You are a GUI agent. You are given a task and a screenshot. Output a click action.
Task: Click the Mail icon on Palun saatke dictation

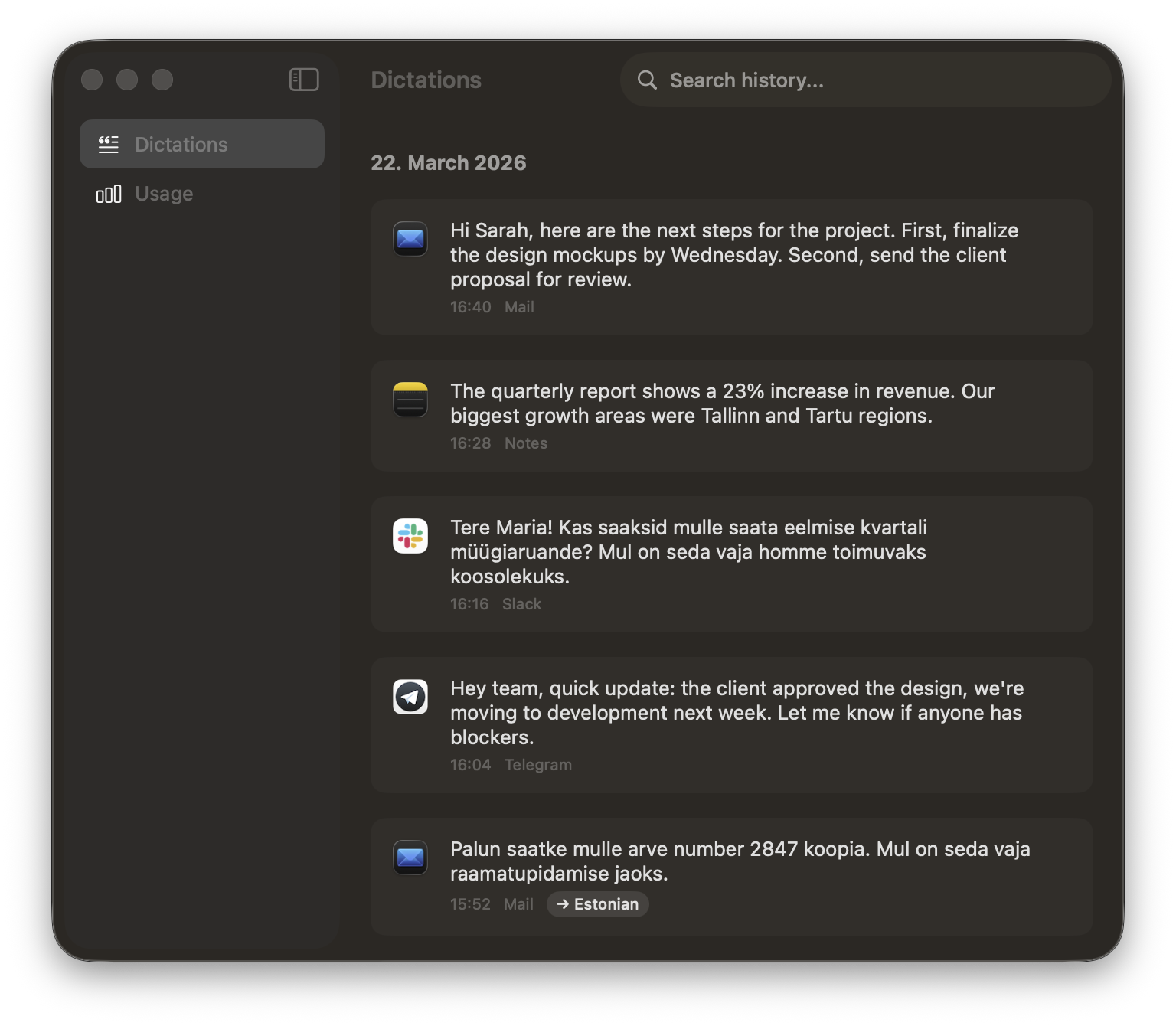click(x=410, y=858)
